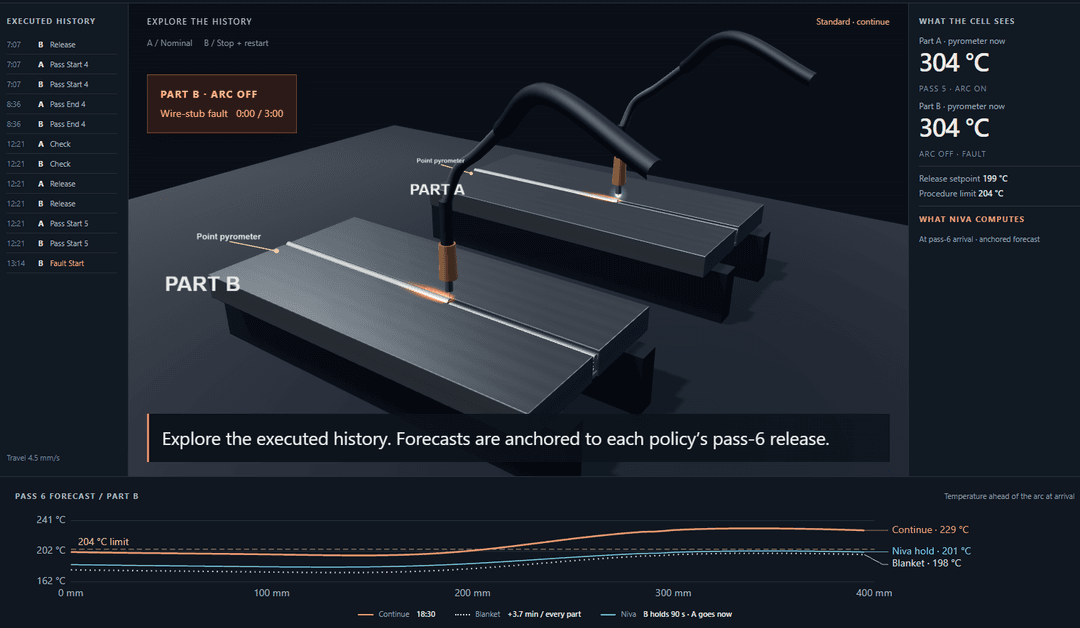Select the 7:07 B Release history row

[x=61, y=45]
